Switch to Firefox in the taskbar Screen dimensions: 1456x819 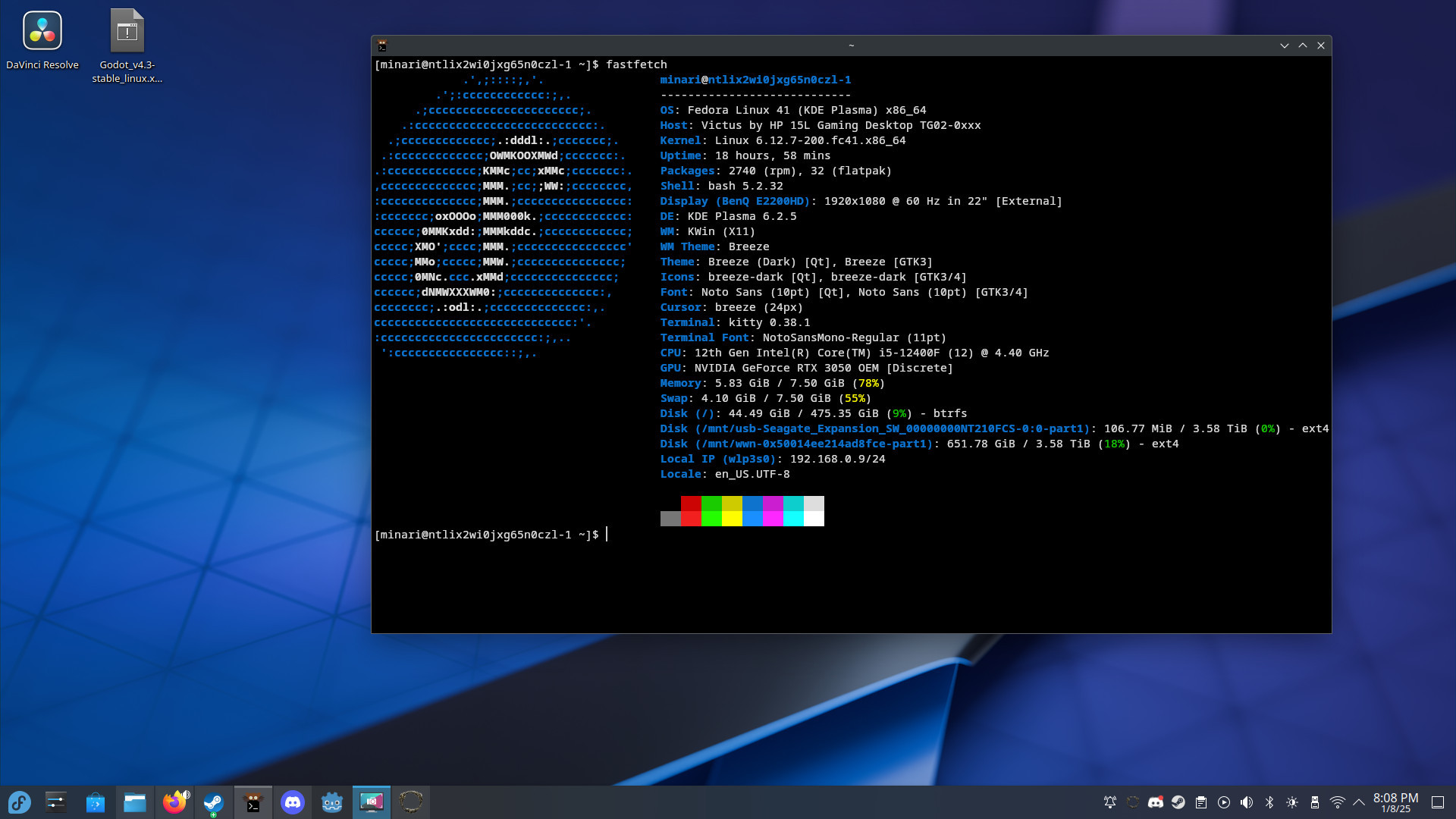click(174, 802)
